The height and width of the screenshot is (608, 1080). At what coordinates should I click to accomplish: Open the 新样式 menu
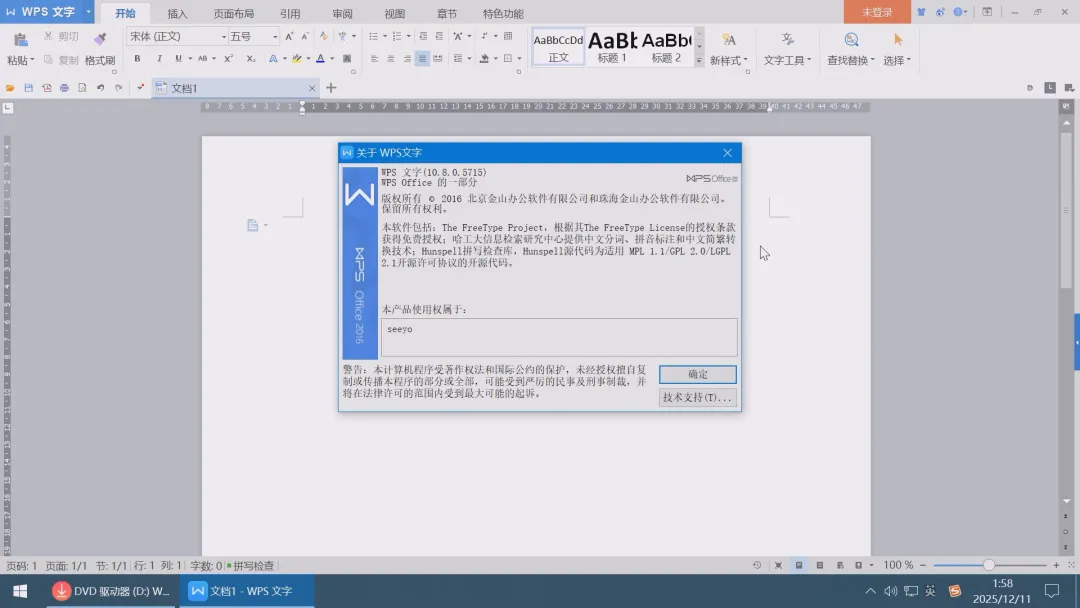(x=729, y=48)
